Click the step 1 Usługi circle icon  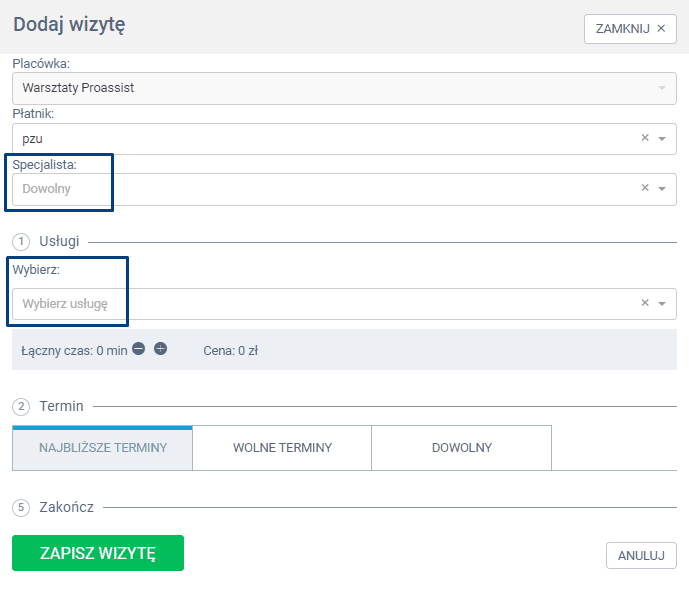click(x=21, y=241)
